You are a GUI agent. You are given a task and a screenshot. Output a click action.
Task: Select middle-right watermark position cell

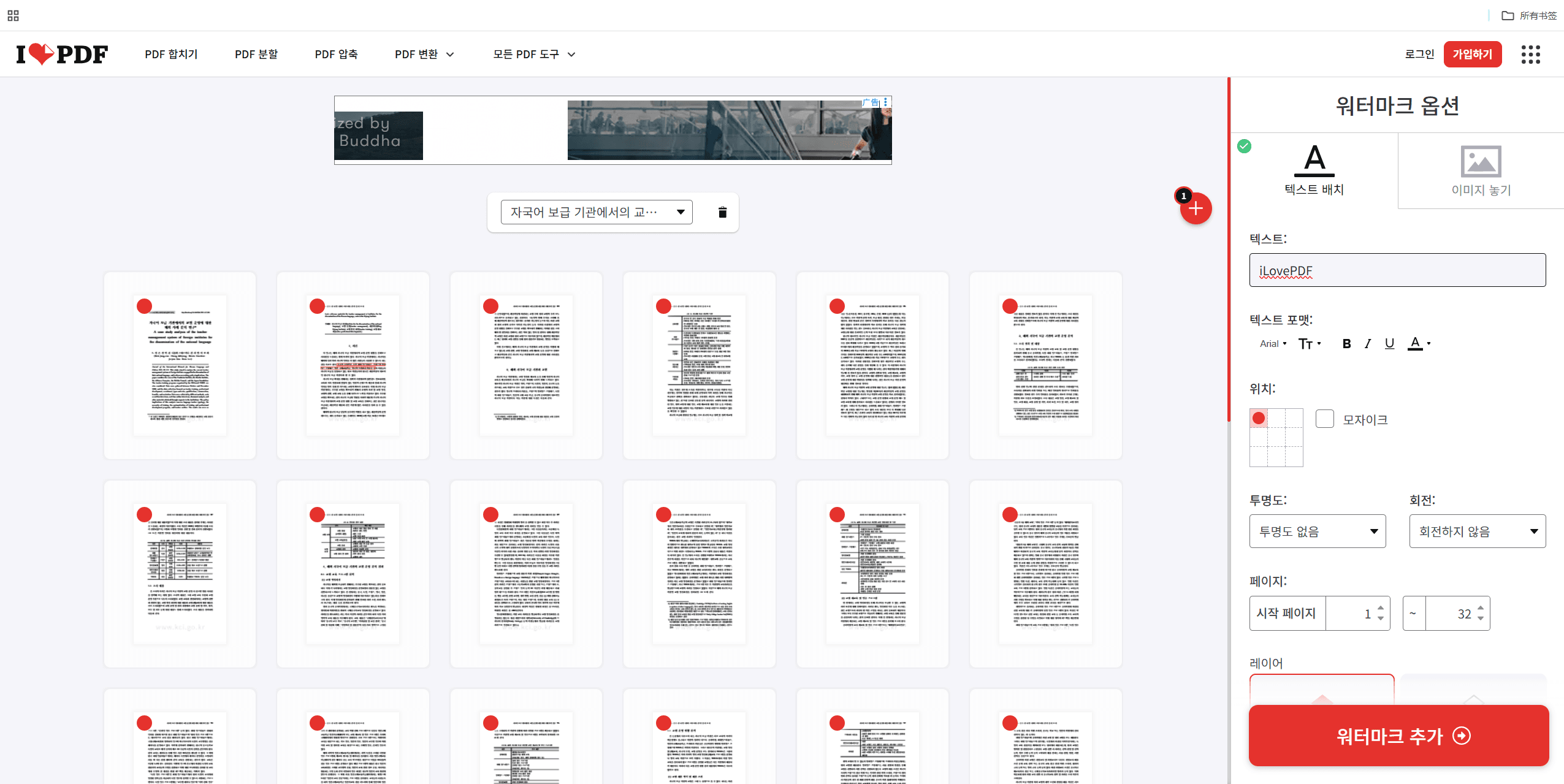[1294, 437]
